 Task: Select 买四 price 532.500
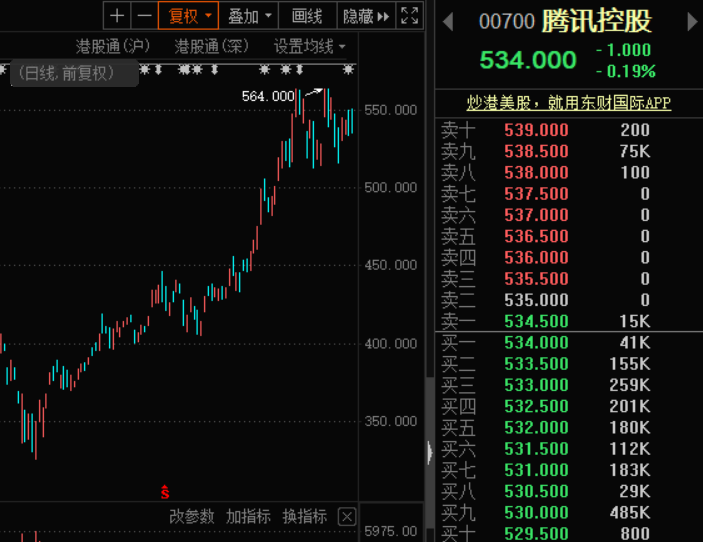pyautogui.click(x=536, y=406)
